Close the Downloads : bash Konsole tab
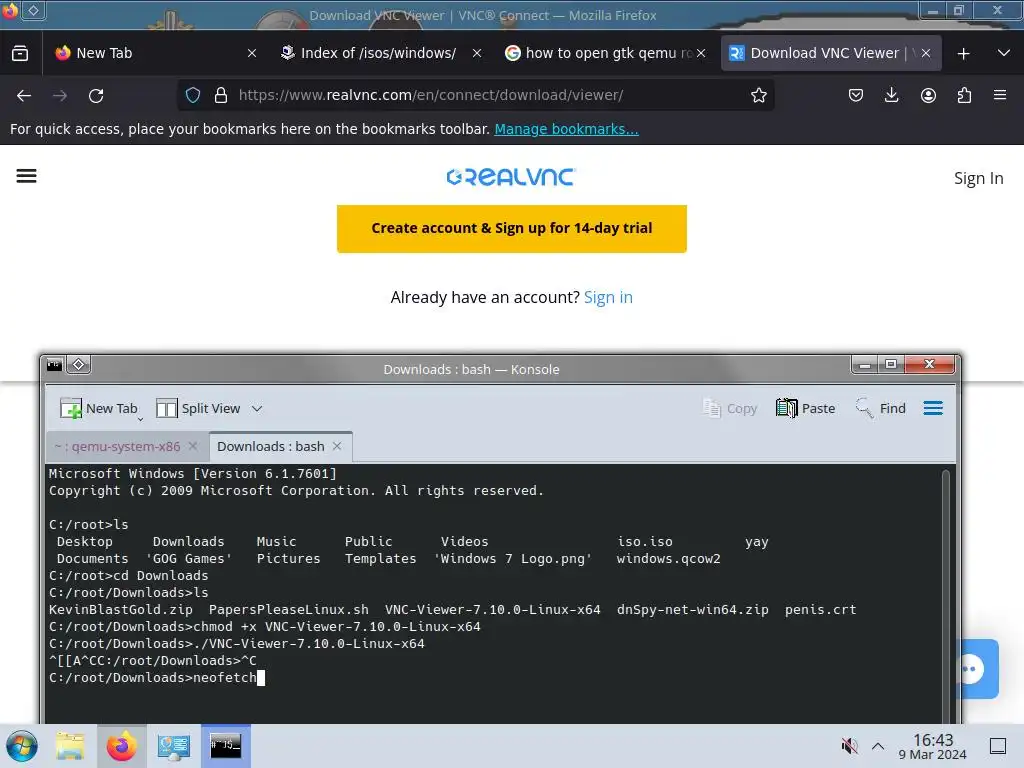Viewport: 1024px width, 768px height. pos(337,446)
